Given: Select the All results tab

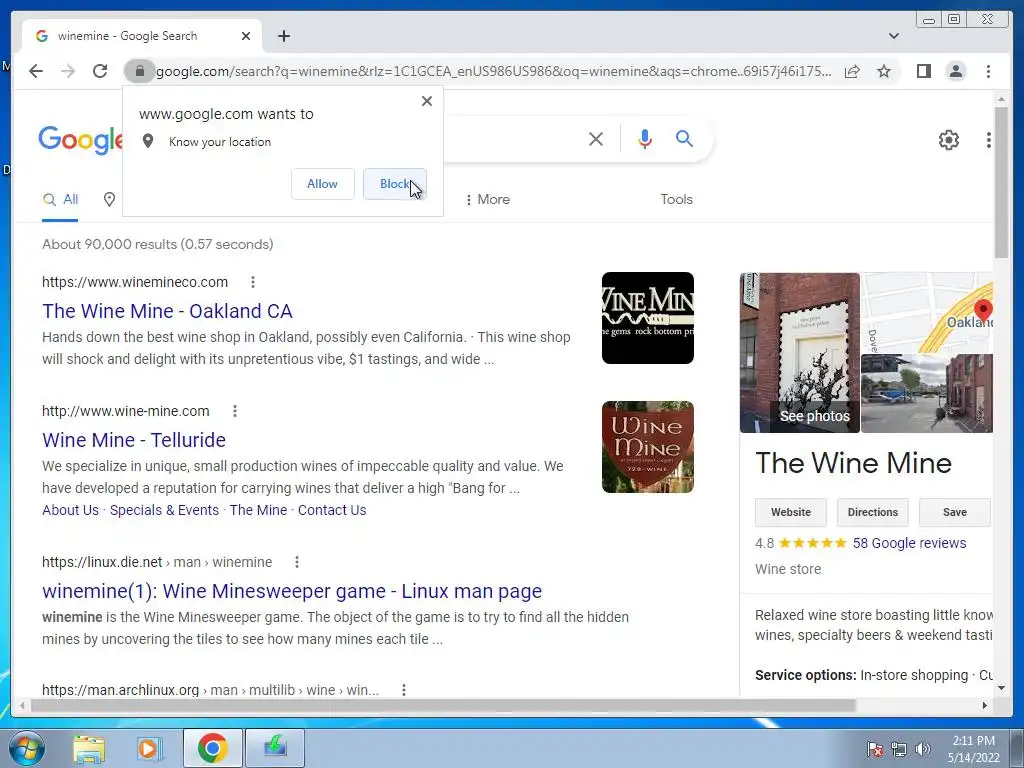Looking at the screenshot, I should (60, 200).
